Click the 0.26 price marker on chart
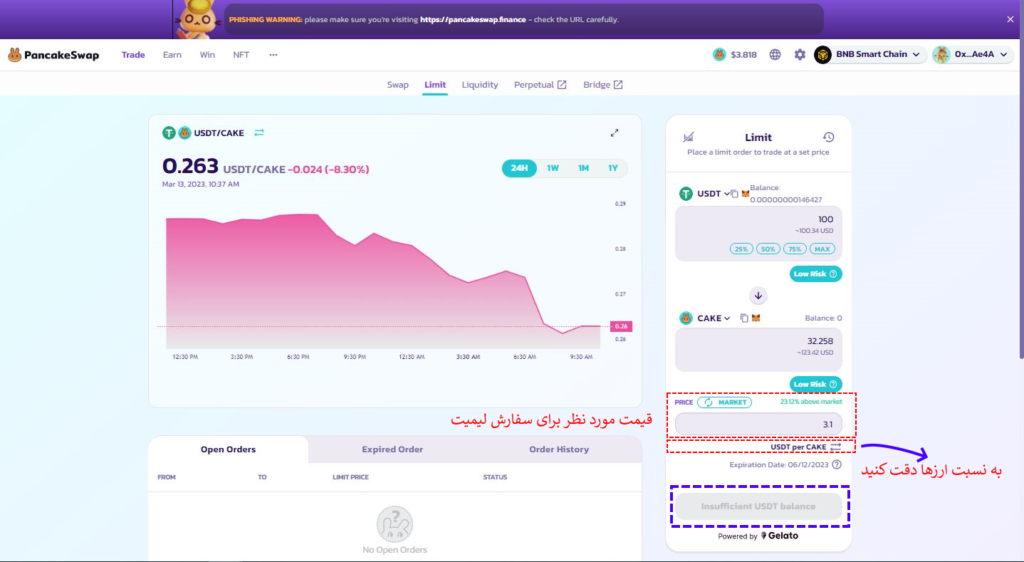 (x=621, y=326)
